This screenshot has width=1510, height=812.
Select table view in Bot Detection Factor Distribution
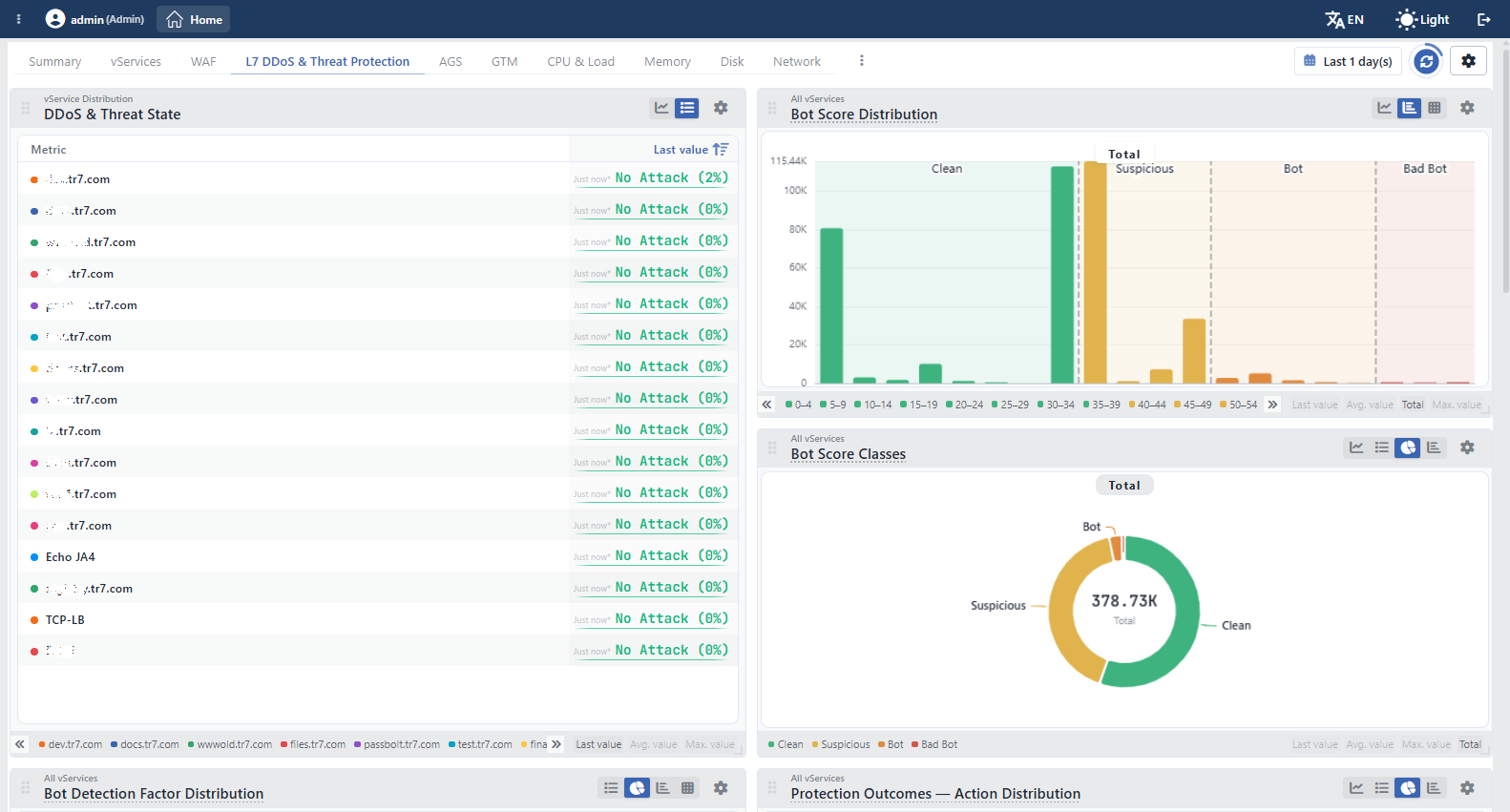[687, 787]
